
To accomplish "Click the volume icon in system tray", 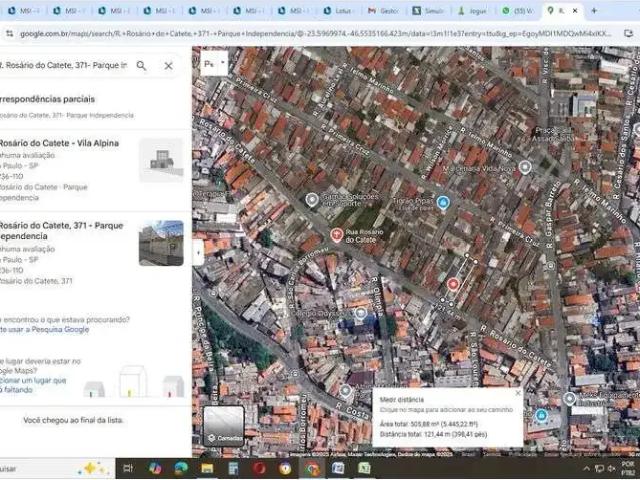I will point(611,469).
